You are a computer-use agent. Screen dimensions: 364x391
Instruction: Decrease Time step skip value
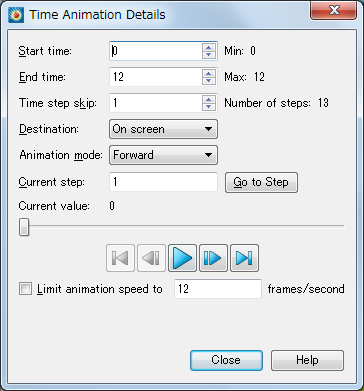[209, 107]
